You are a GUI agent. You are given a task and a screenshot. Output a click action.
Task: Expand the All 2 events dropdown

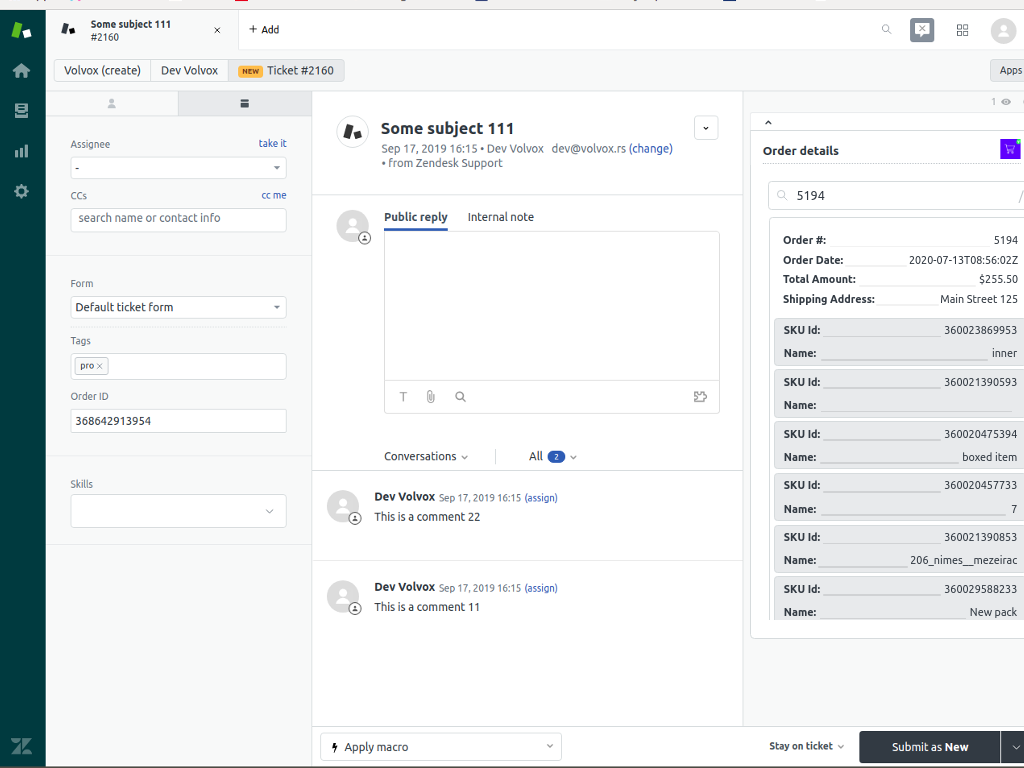pos(552,456)
